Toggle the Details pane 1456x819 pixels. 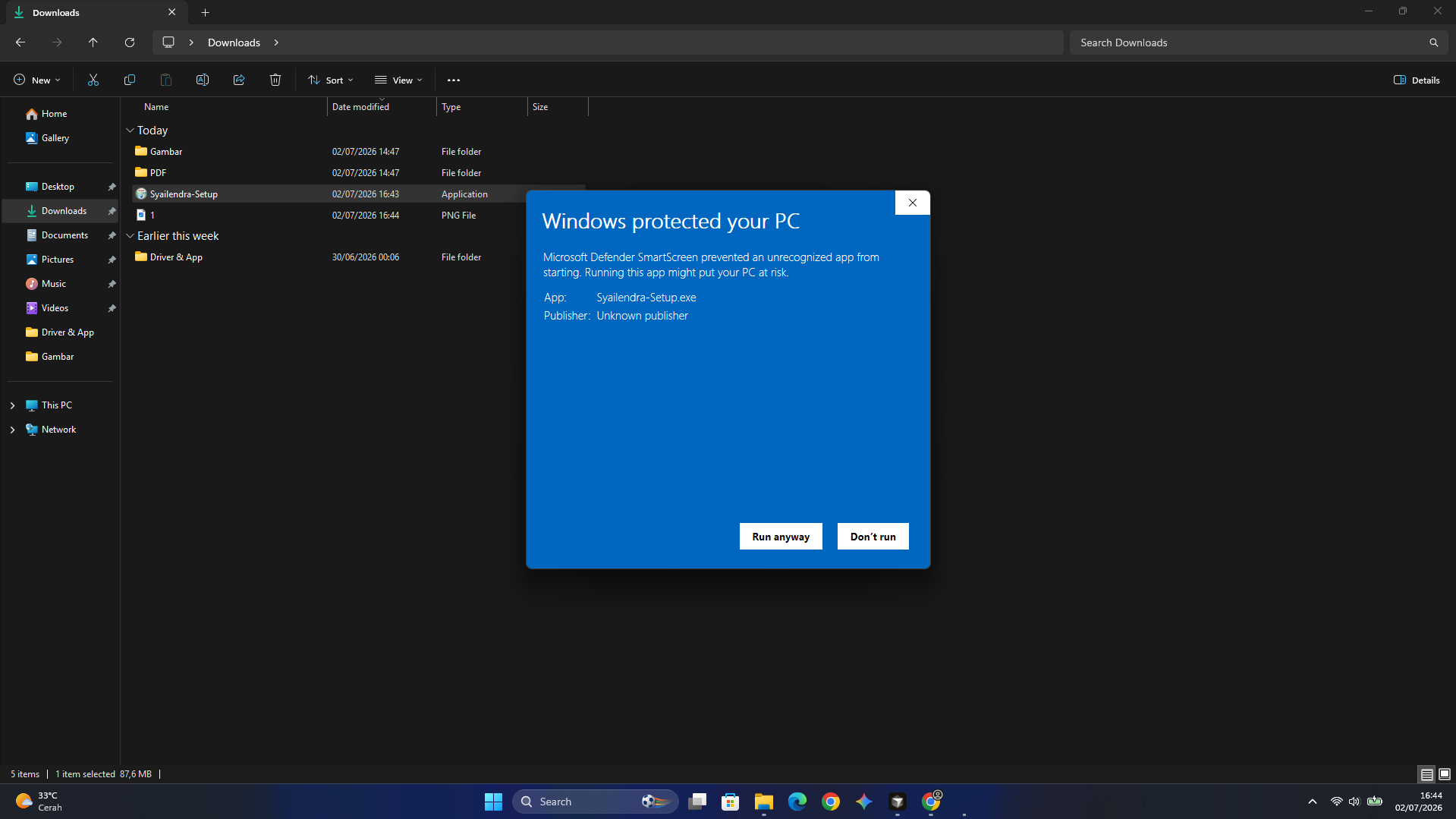click(x=1417, y=80)
